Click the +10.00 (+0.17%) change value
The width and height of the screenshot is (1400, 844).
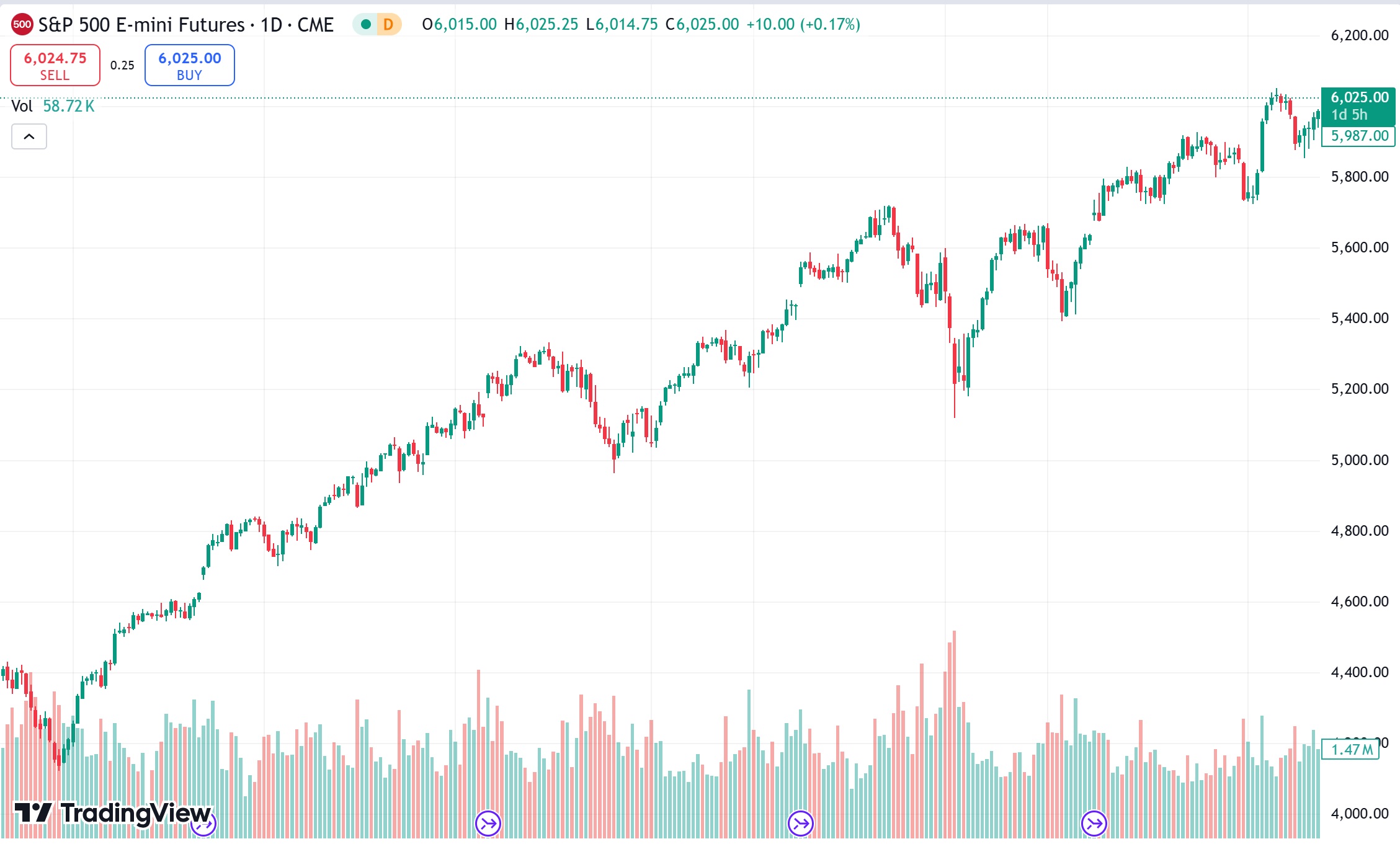(803, 25)
